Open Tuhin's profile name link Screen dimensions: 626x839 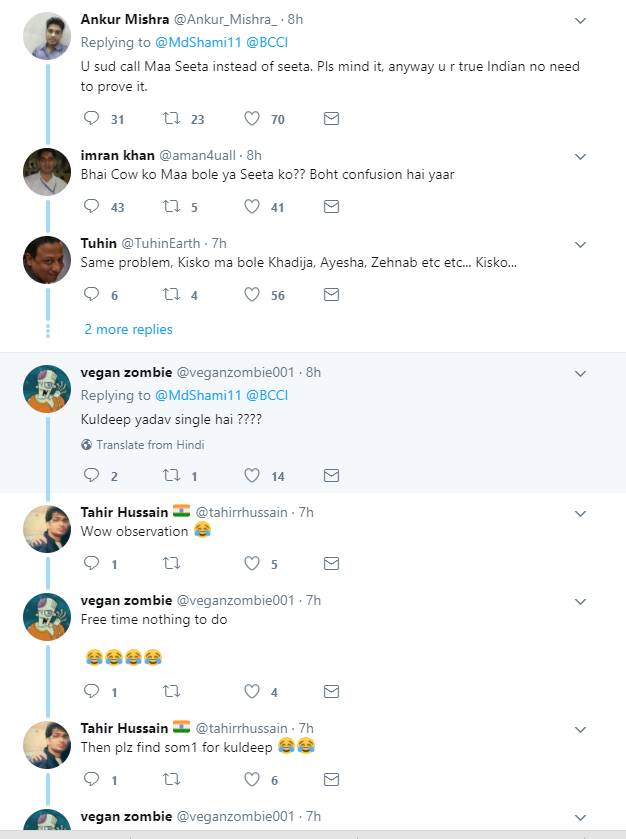coord(98,243)
